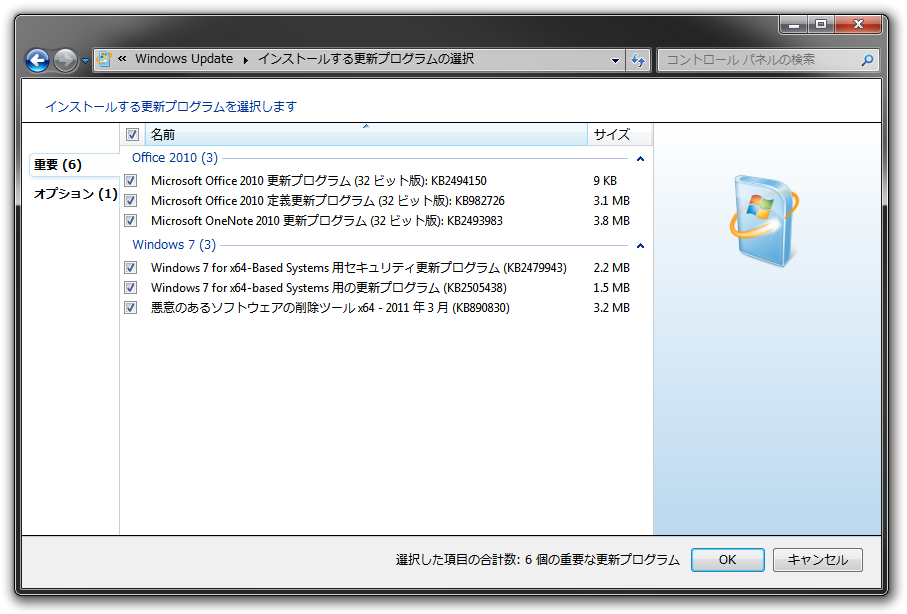
Task: Close the Windows Update window
Action: point(858,24)
